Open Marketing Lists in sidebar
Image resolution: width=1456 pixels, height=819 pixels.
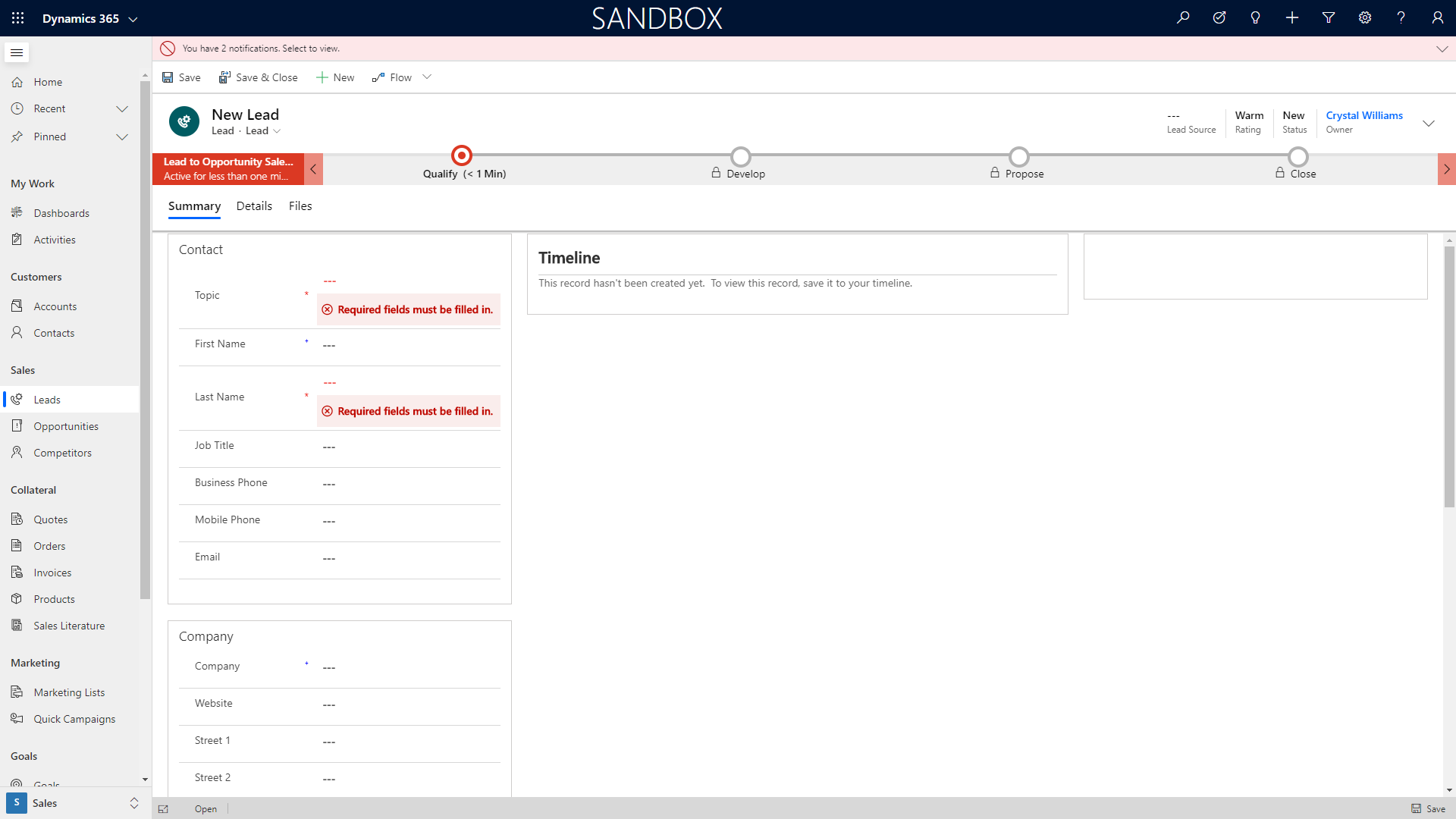point(70,692)
